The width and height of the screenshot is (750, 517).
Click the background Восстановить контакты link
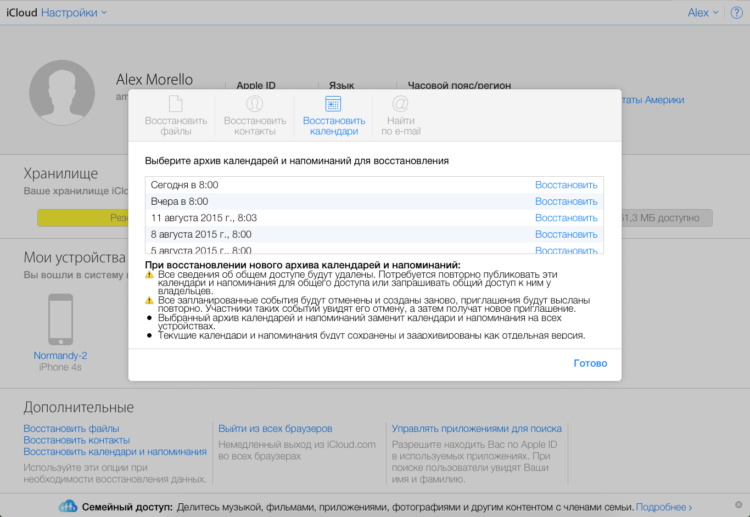point(77,440)
